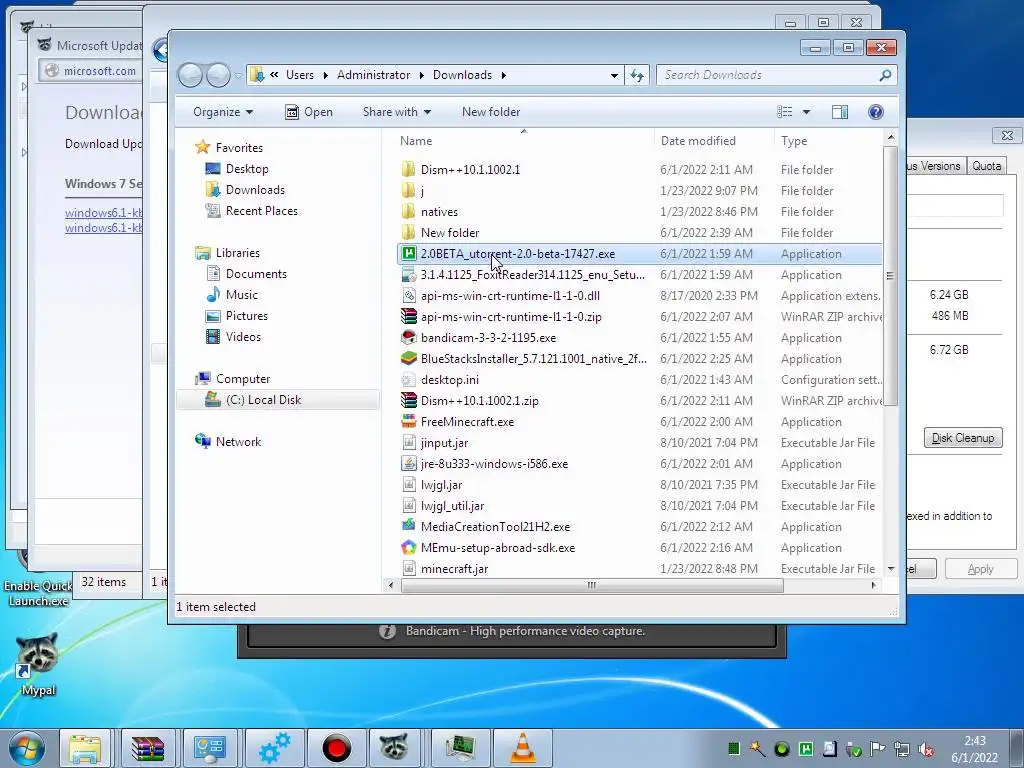
Task: Expand the address bar history dropdown
Action: 614,76
